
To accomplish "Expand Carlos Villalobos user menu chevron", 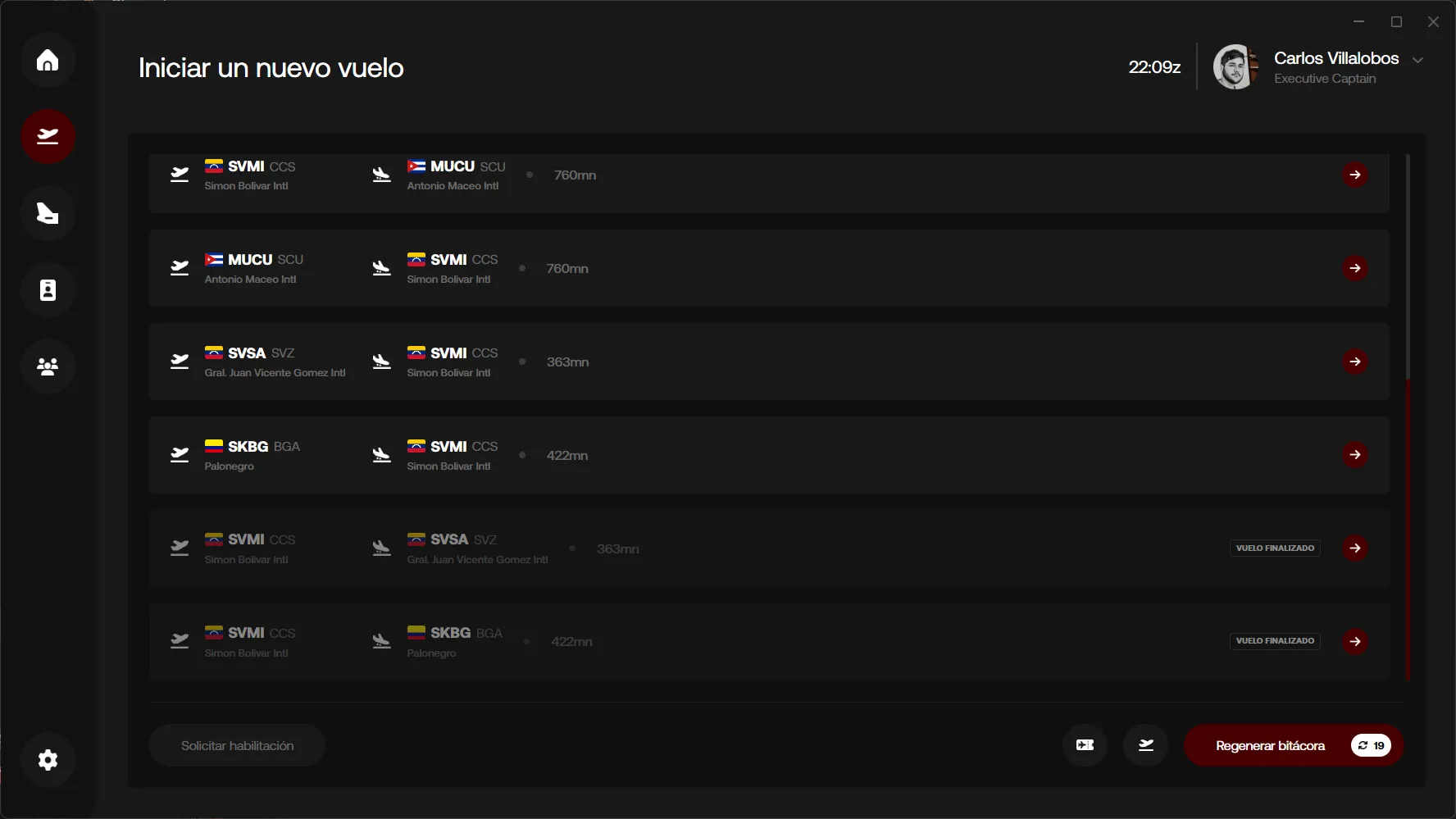I will tap(1417, 60).
